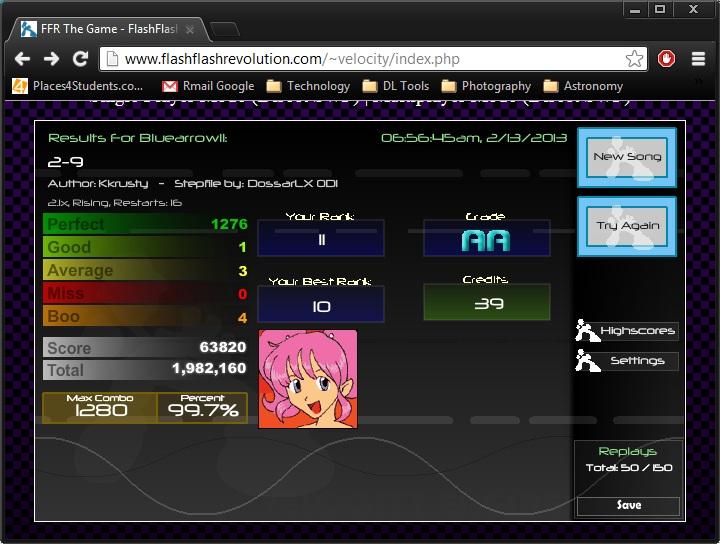This screenshot has height=544, width=720.
Task: Open the Astronomy bookmarks folder
Action: (583, 86)
